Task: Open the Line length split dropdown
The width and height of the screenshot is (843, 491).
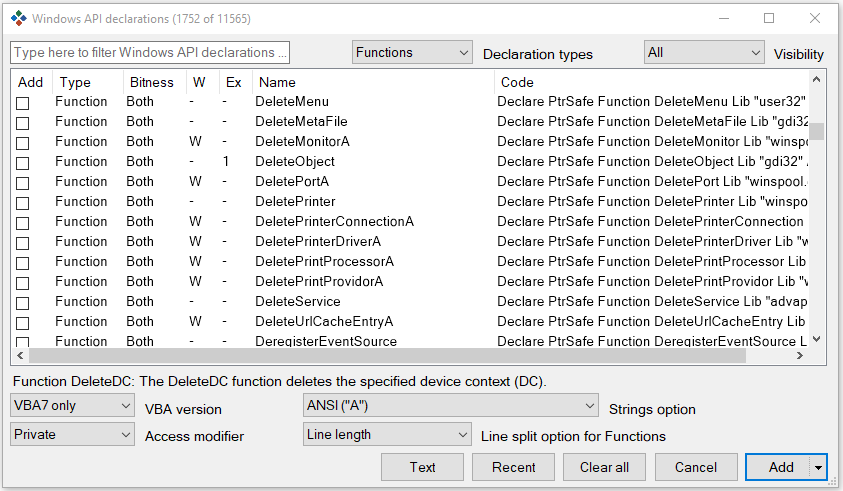Action: click(387, 434)
